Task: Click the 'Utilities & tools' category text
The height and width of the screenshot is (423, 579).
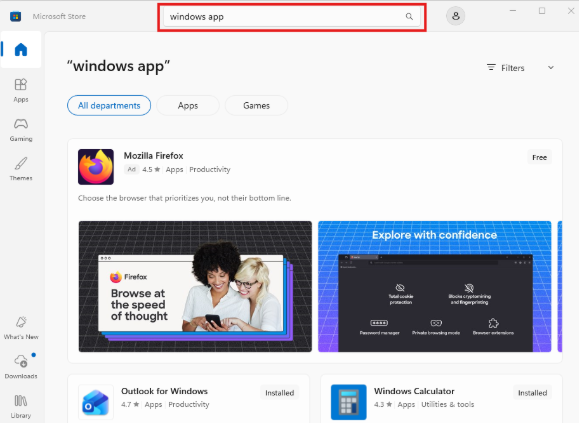Action: (x=448, y=405)
